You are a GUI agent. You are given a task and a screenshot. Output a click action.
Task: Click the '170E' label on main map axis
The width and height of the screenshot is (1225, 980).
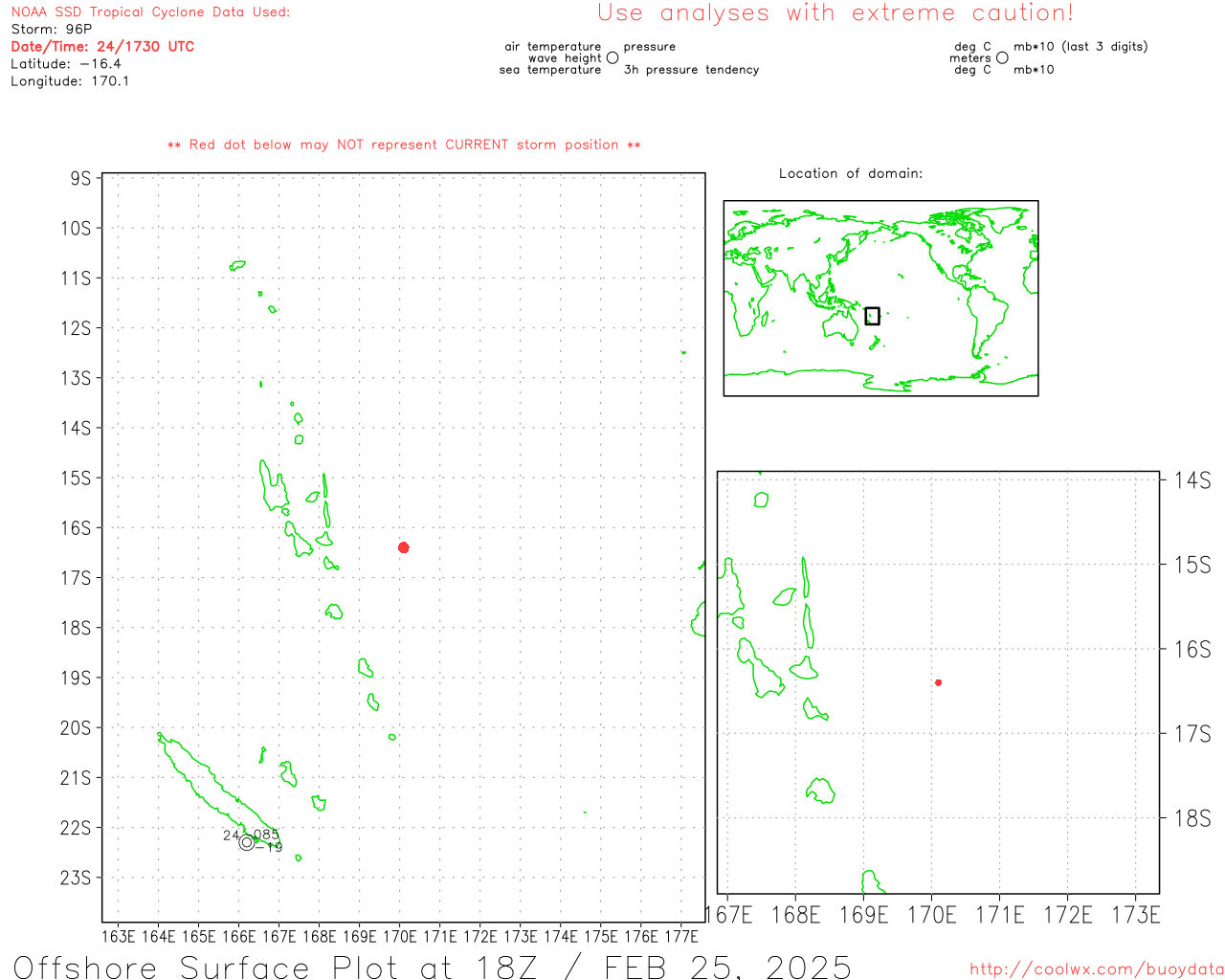tap(400, 936)
